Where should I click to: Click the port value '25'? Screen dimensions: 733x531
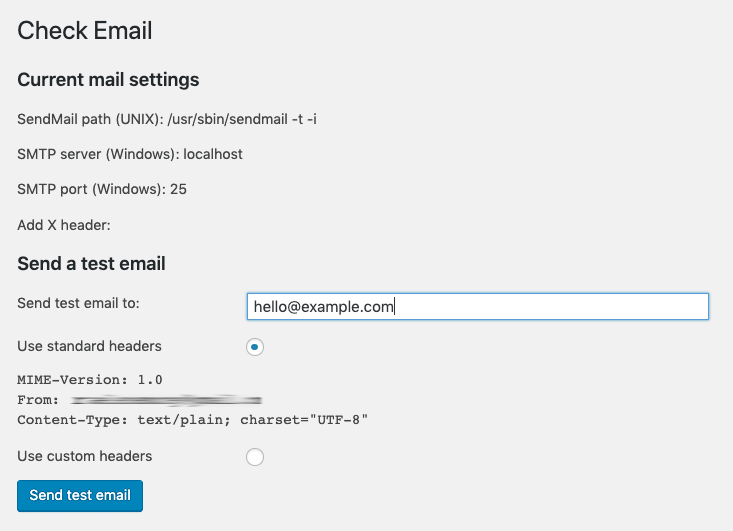tap(178, 189)
